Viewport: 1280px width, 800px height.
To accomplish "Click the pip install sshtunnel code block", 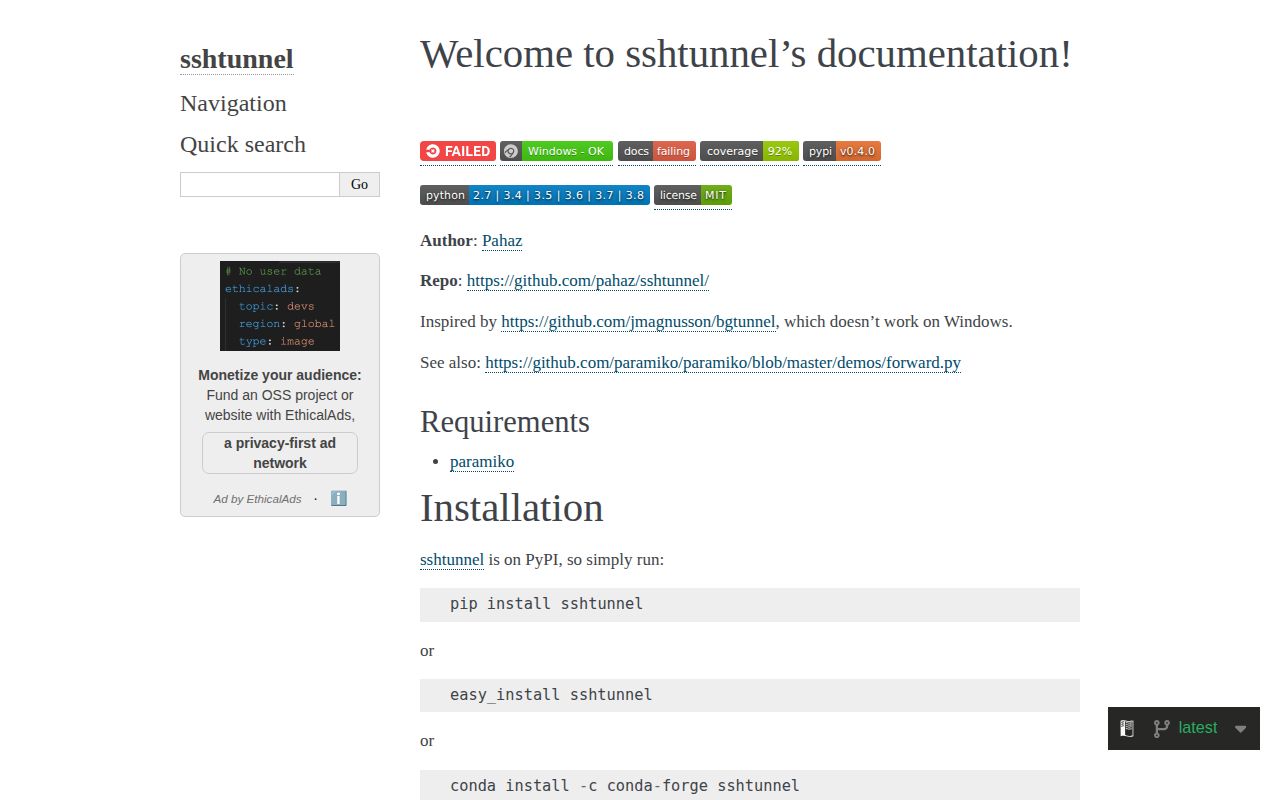I will tap(750, 605).
